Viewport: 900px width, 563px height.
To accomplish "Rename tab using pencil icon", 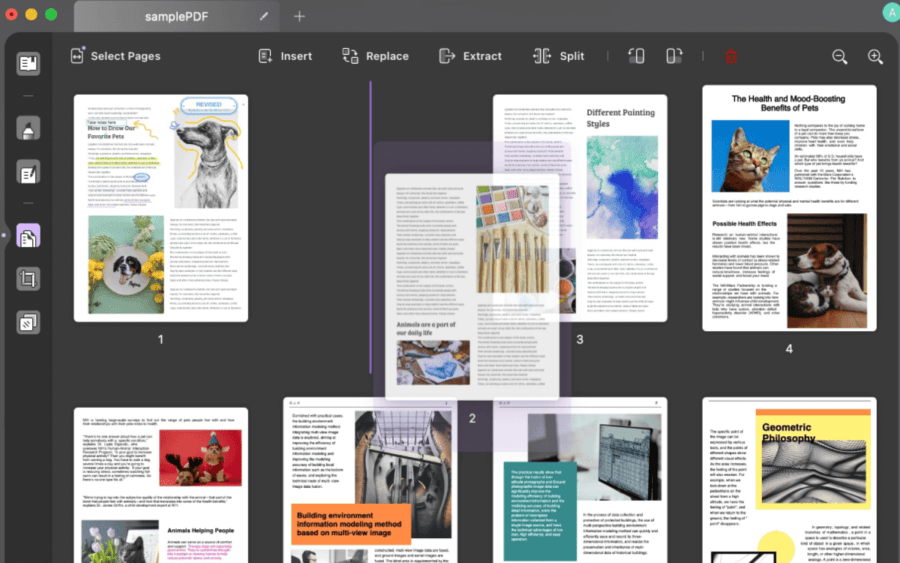I will point(263,16).
